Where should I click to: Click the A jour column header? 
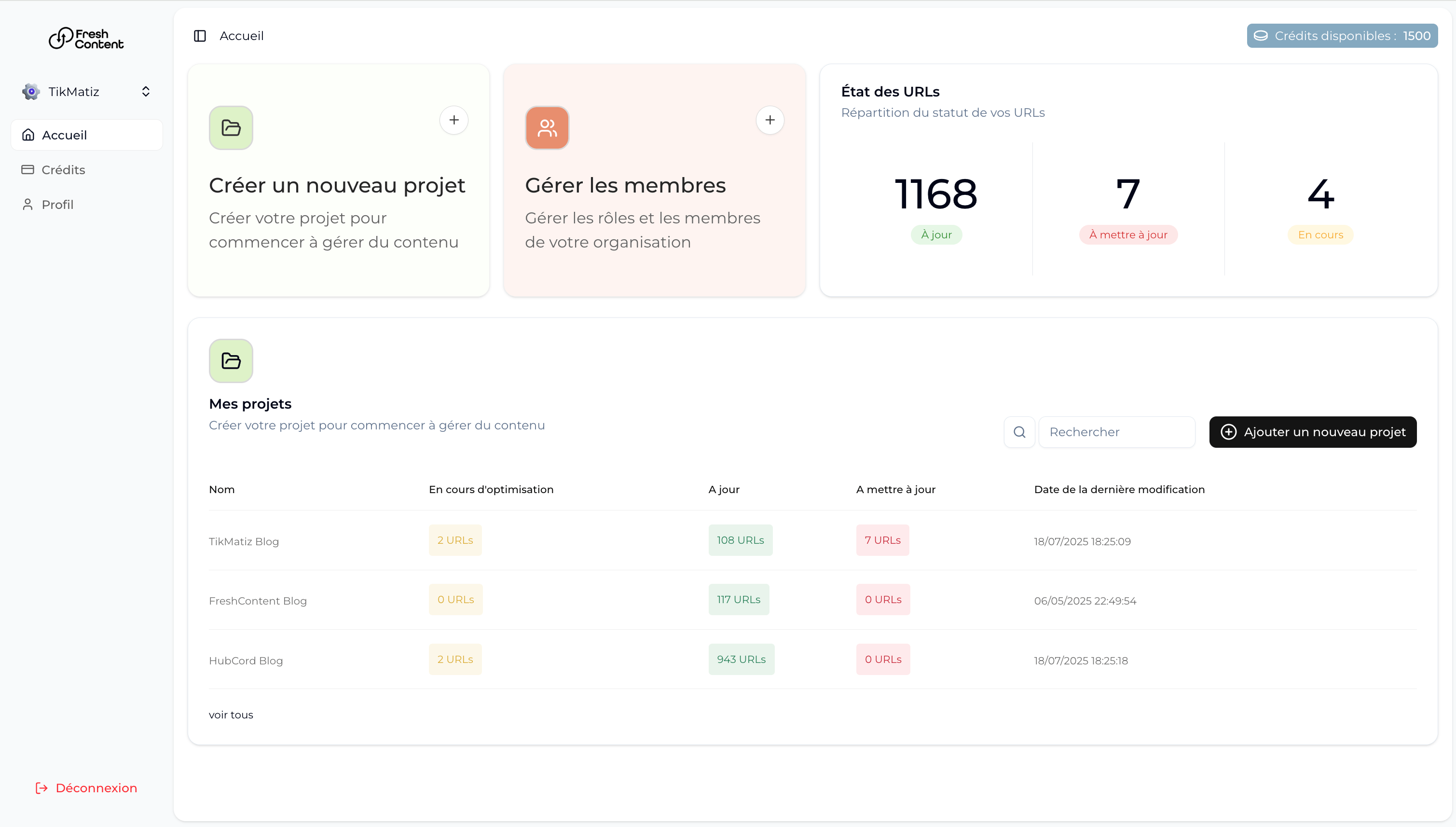coord(724,489)
